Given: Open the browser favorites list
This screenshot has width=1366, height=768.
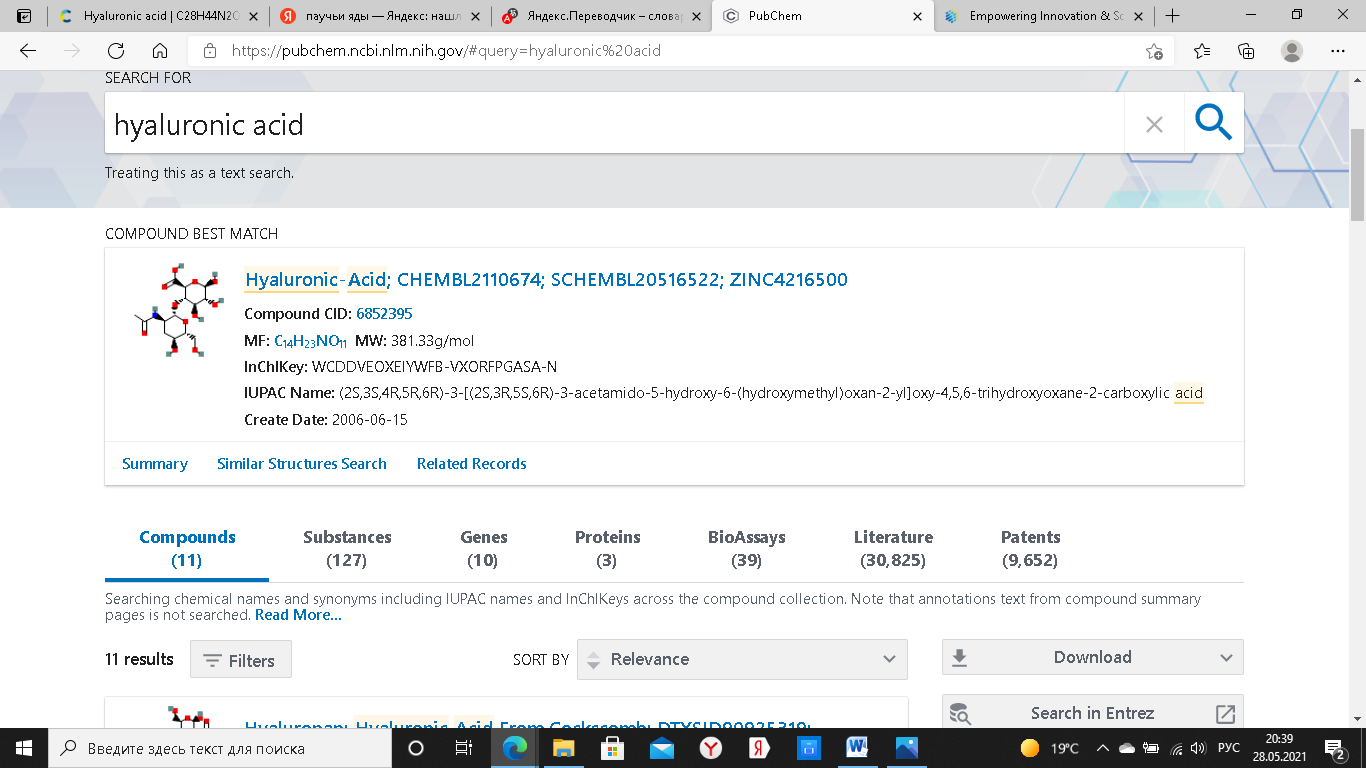Looking at the screenshot, I should coord(1202,51).
